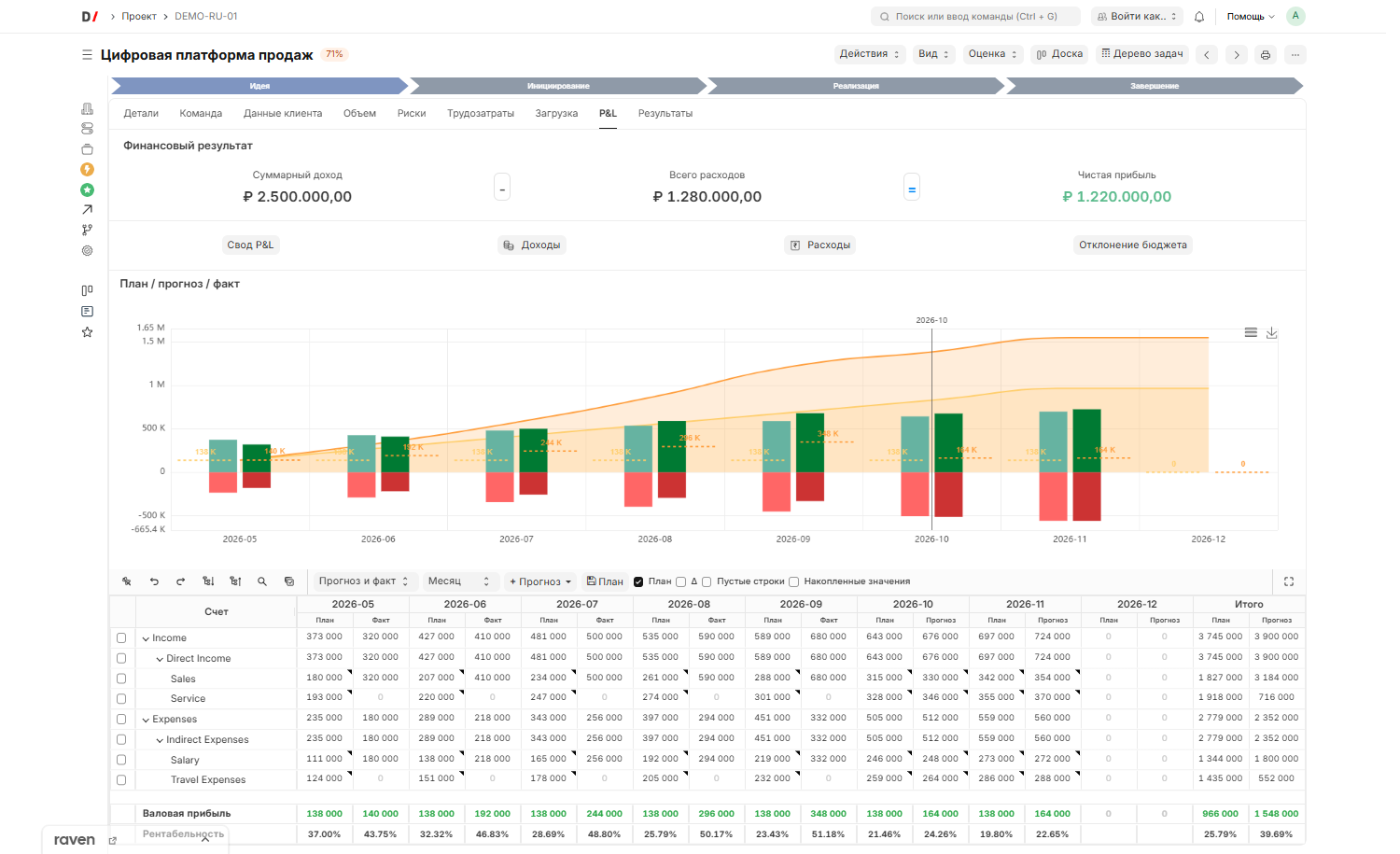The width and height of the screenshot is (1400, 854).
Task: Undo the last table change
Action: point(154,581)
